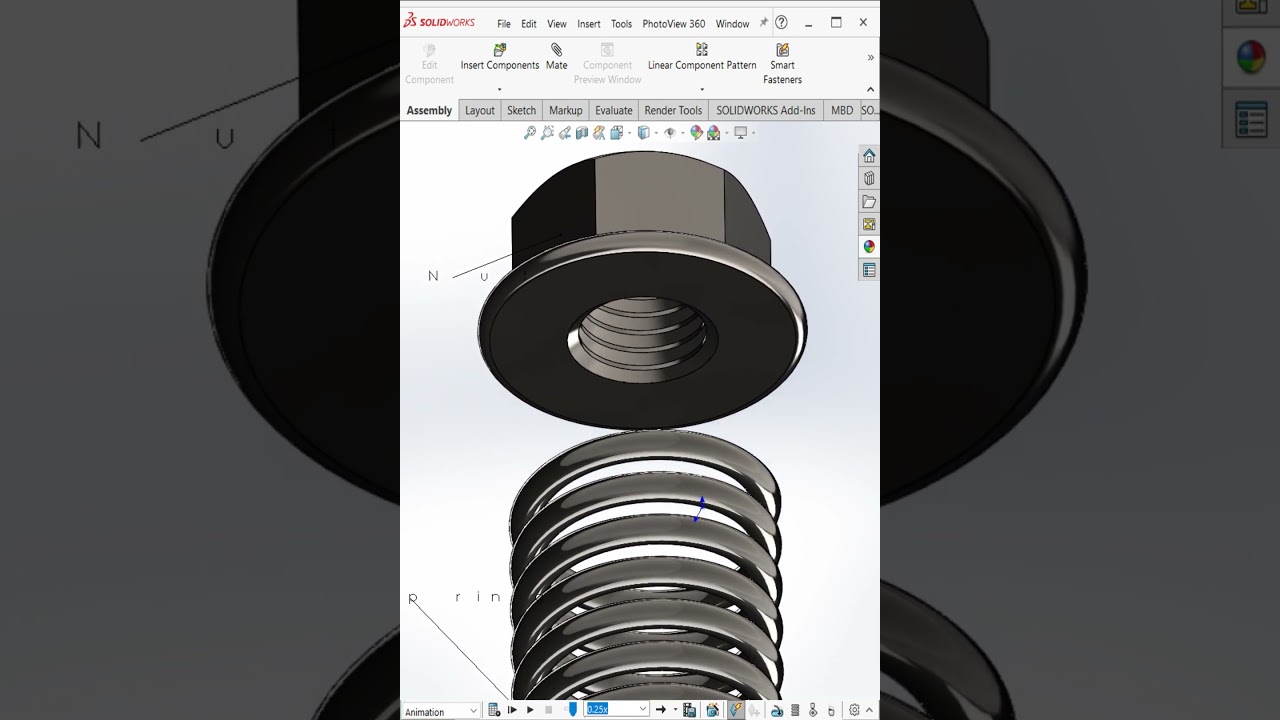
Task: Click the View Settings monitor icon
Action: [740, 132]
